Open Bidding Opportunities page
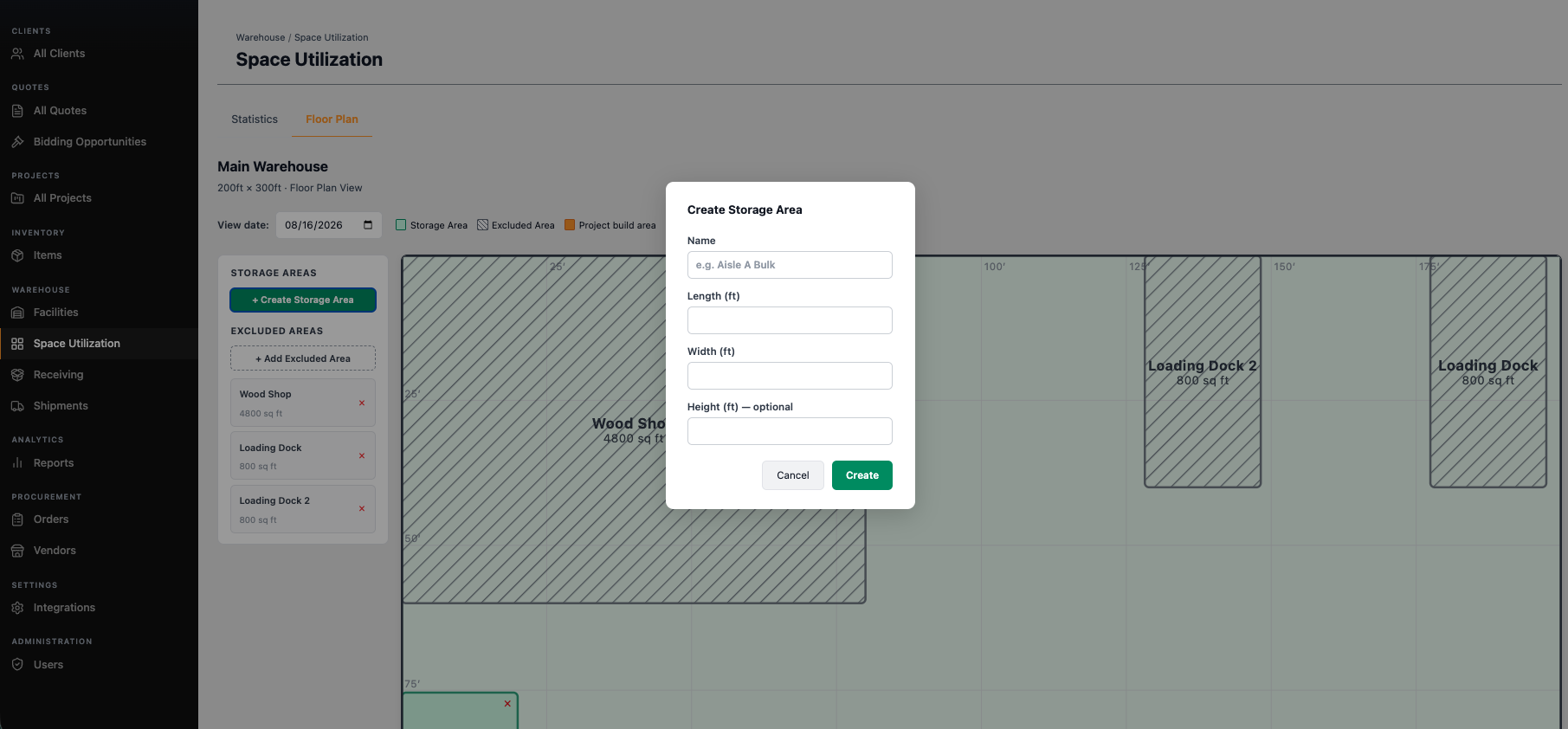Screen dimensions: 1568x729 click(x=90, y=142)
